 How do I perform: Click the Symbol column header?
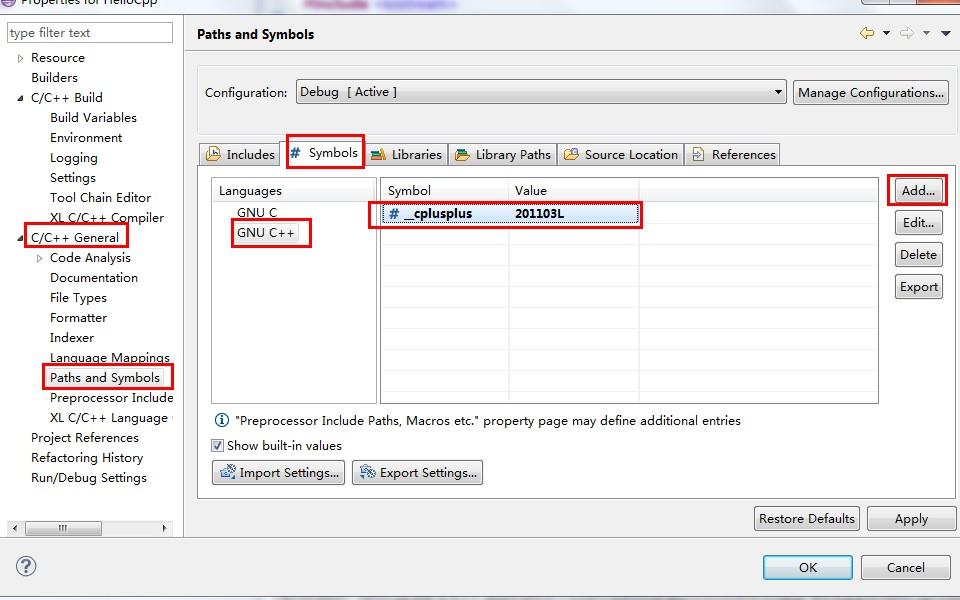click(444, 190)
